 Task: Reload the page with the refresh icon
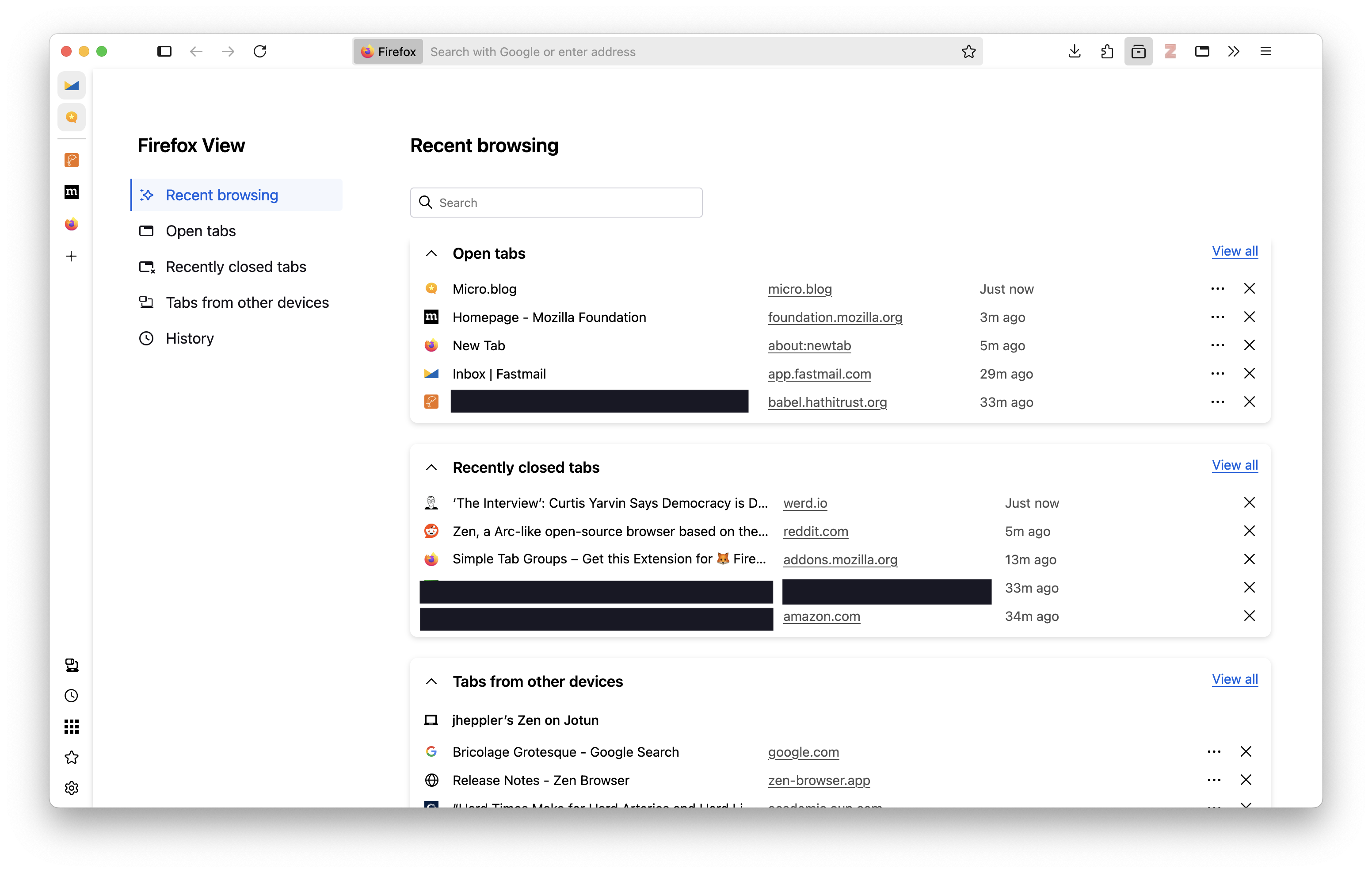click(x=260, y=51)
